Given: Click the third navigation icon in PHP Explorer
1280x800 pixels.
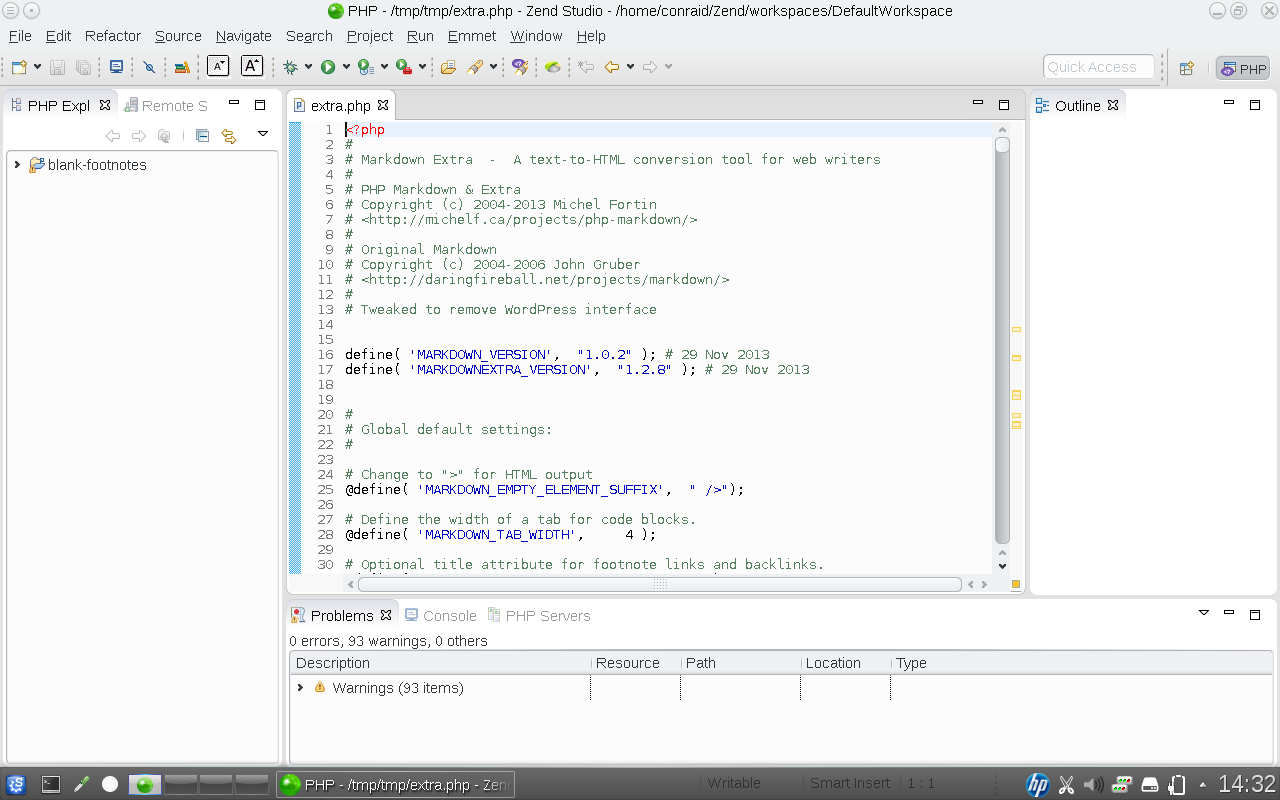Looking at the screenshot, I should coord(164,136).
